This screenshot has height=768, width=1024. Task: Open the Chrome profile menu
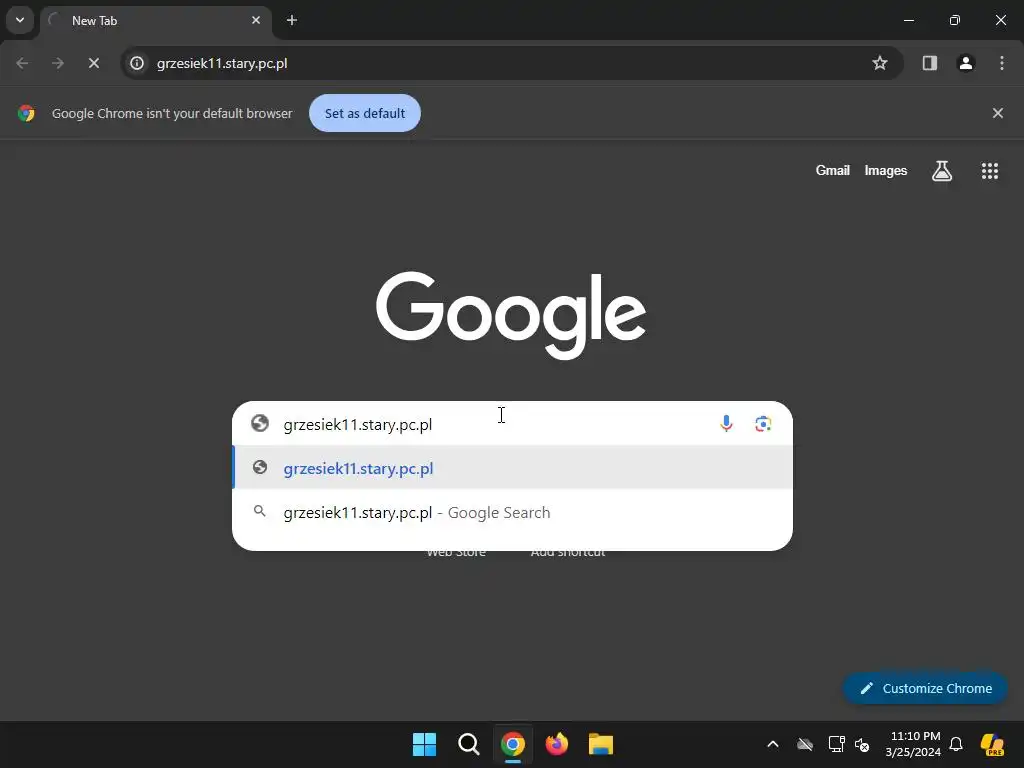(966, 63)
